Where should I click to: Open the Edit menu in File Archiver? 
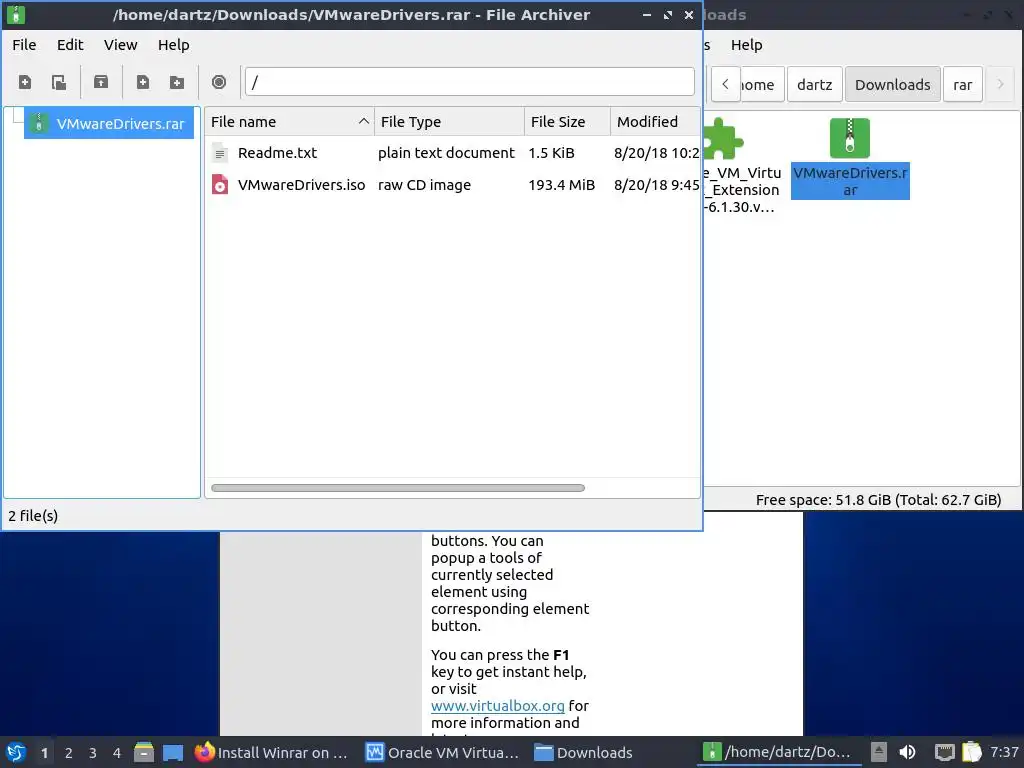70,45
